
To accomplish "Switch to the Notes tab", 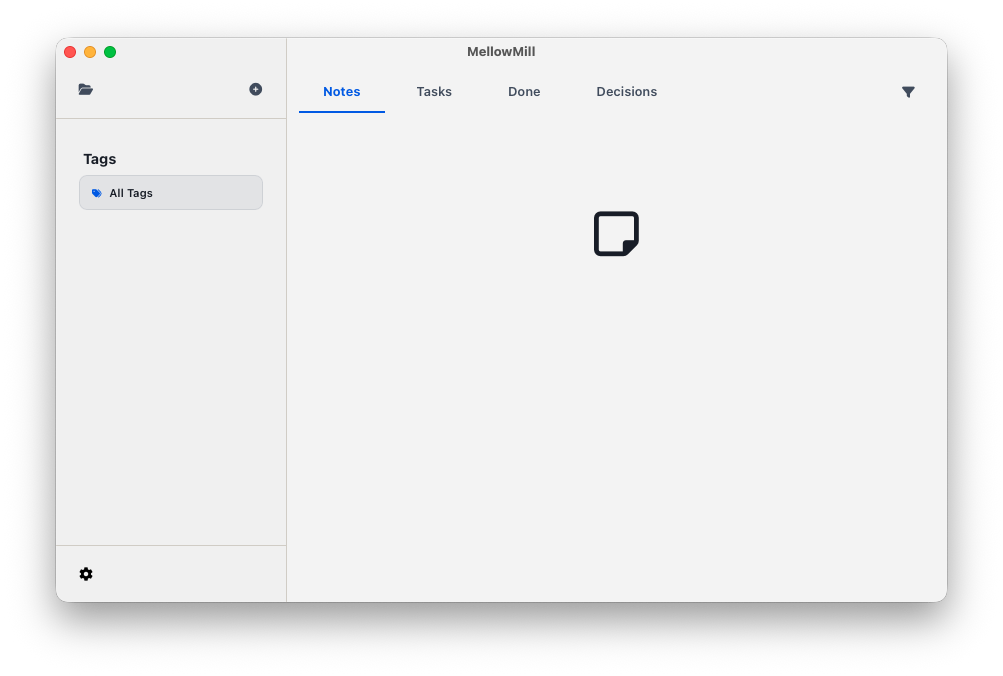I will coord(342,92).
